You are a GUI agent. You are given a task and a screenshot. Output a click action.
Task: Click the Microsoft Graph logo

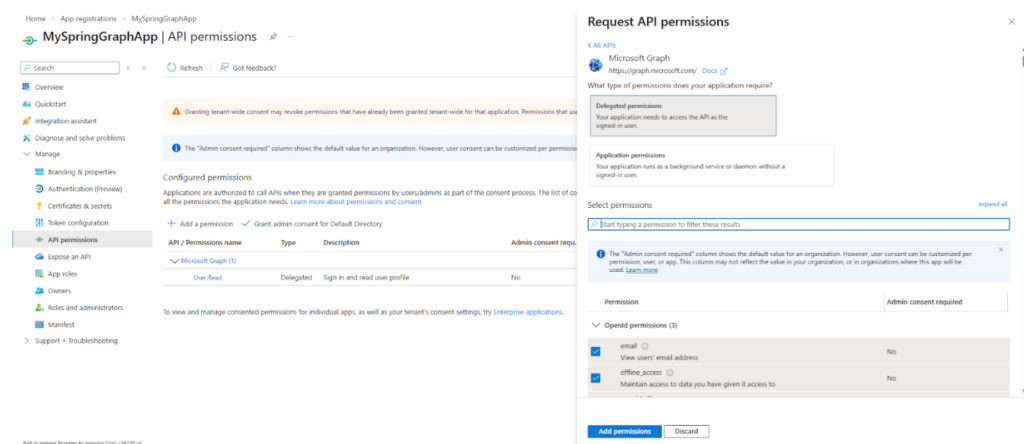coord(595,65)
